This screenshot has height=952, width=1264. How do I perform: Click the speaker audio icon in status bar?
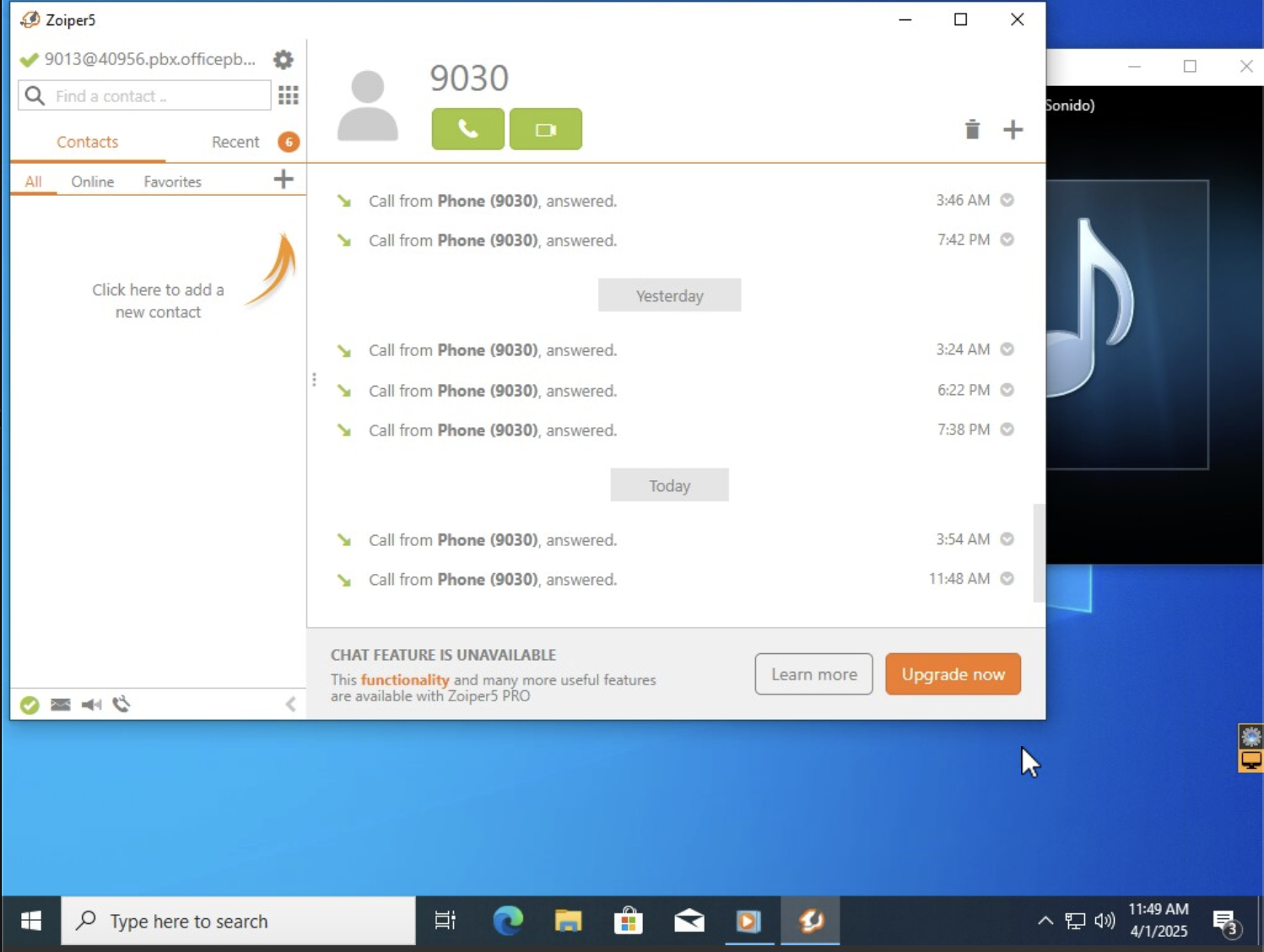(91, 705)
